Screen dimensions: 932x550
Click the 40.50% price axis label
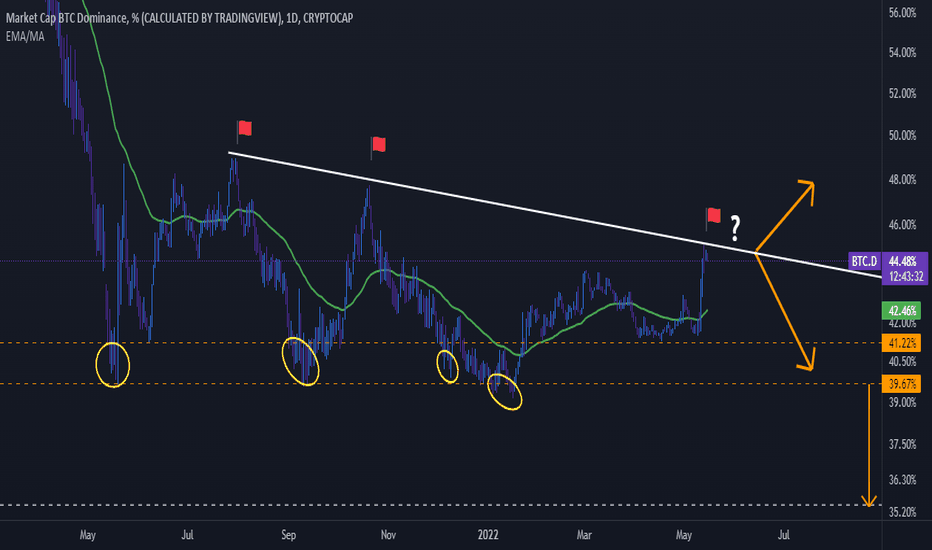pos(902,362)
